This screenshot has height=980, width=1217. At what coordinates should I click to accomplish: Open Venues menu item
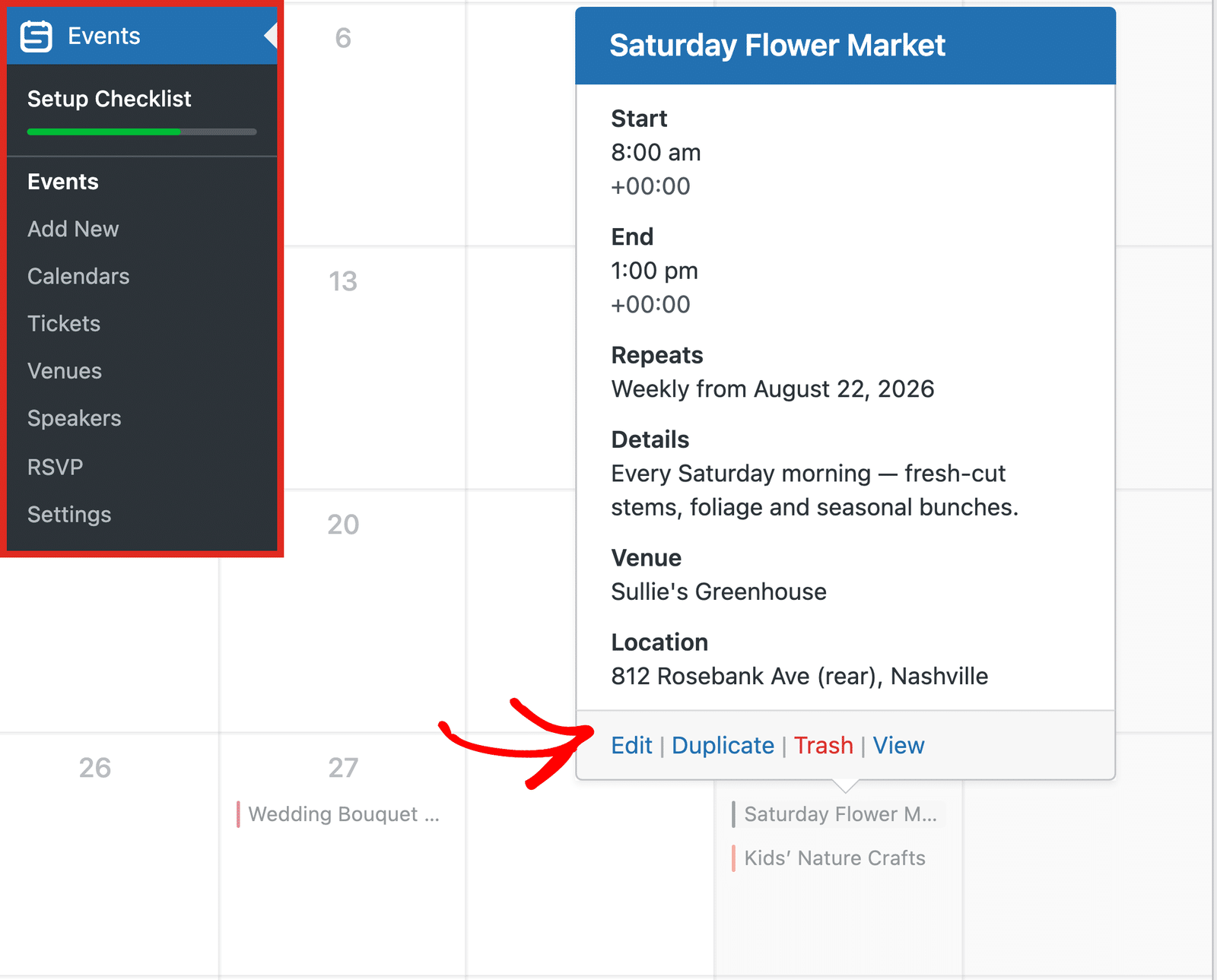point(65,371)
